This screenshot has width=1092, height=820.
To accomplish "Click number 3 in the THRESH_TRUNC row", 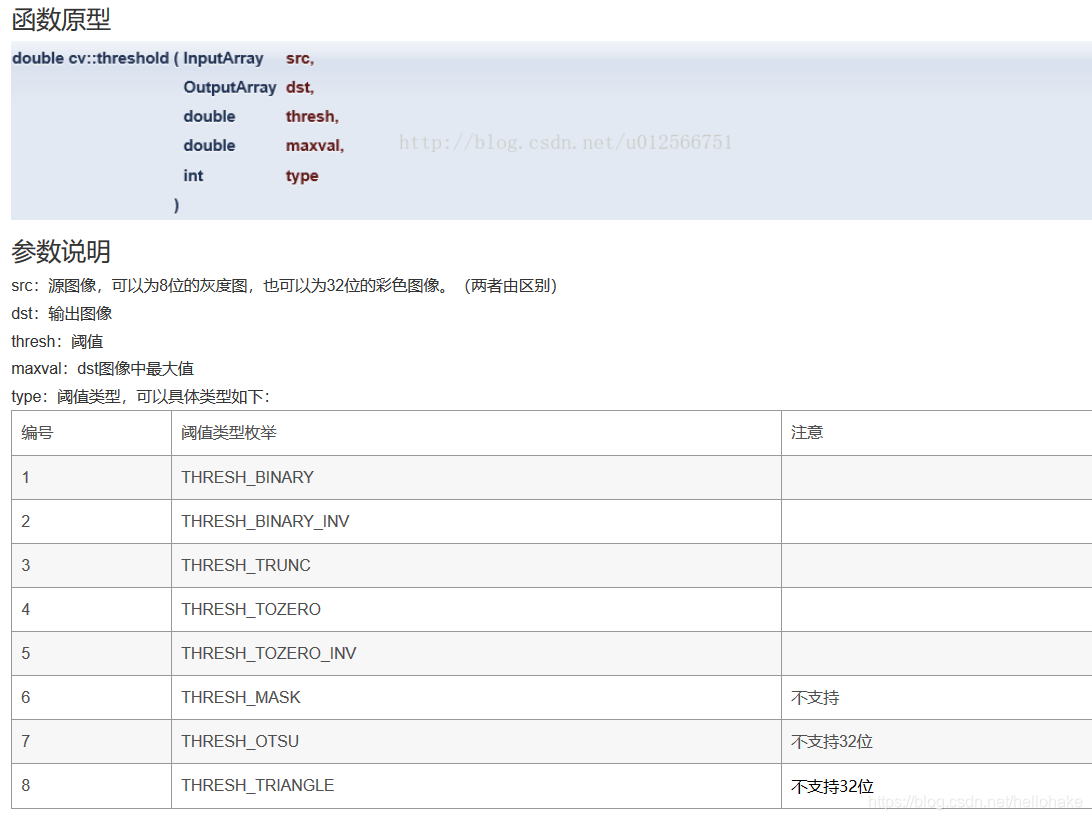I will coord(26,566).
